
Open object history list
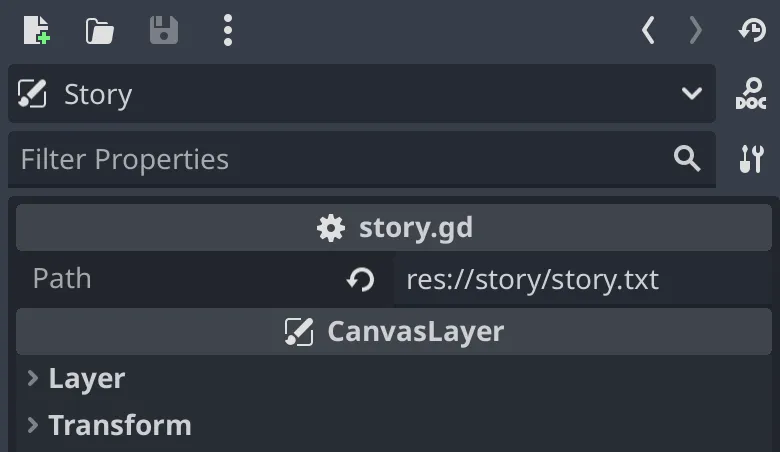[x=752, y=31]
